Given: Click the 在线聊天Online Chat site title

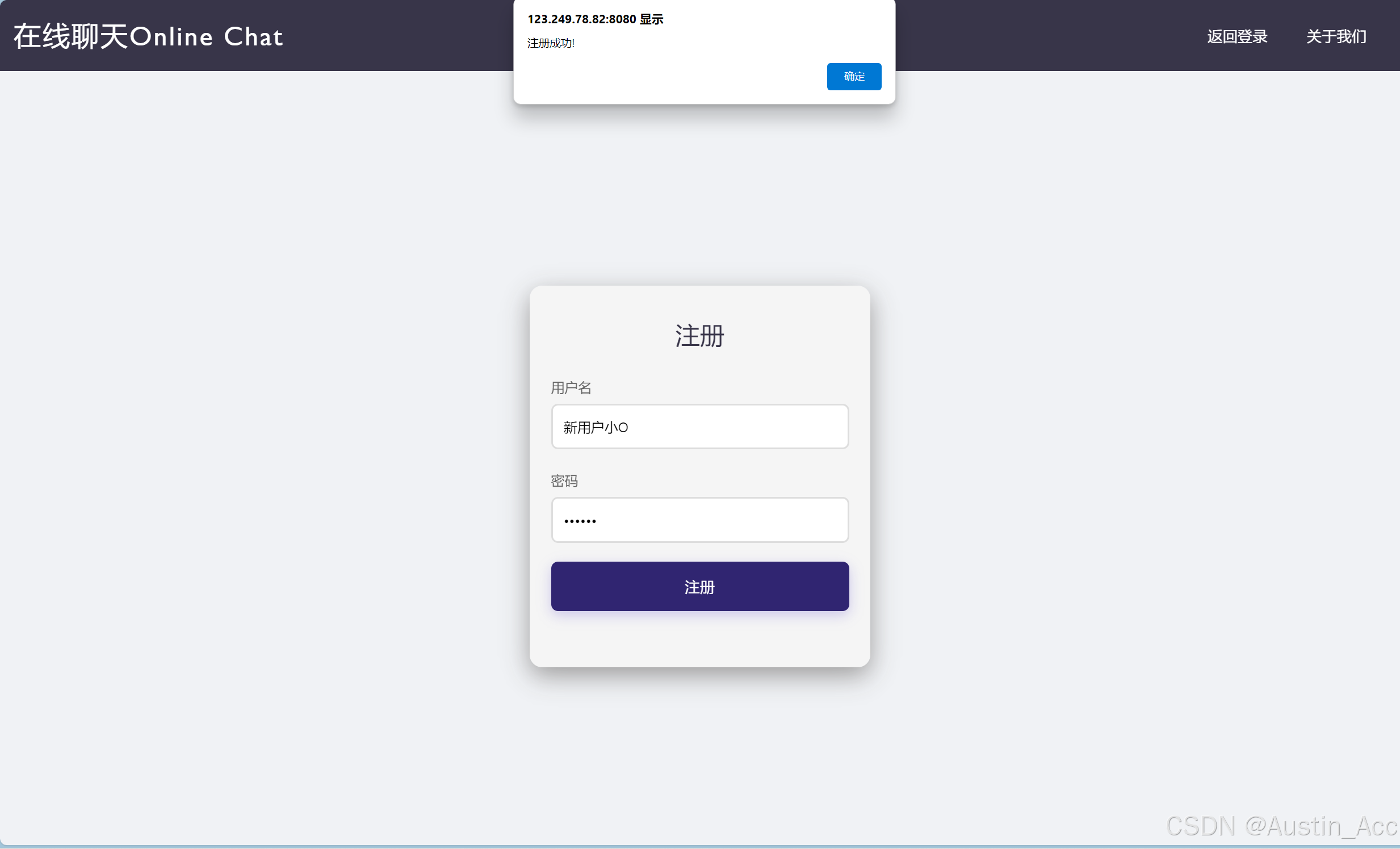Looking at the screenshot, I should pos(148,36).
